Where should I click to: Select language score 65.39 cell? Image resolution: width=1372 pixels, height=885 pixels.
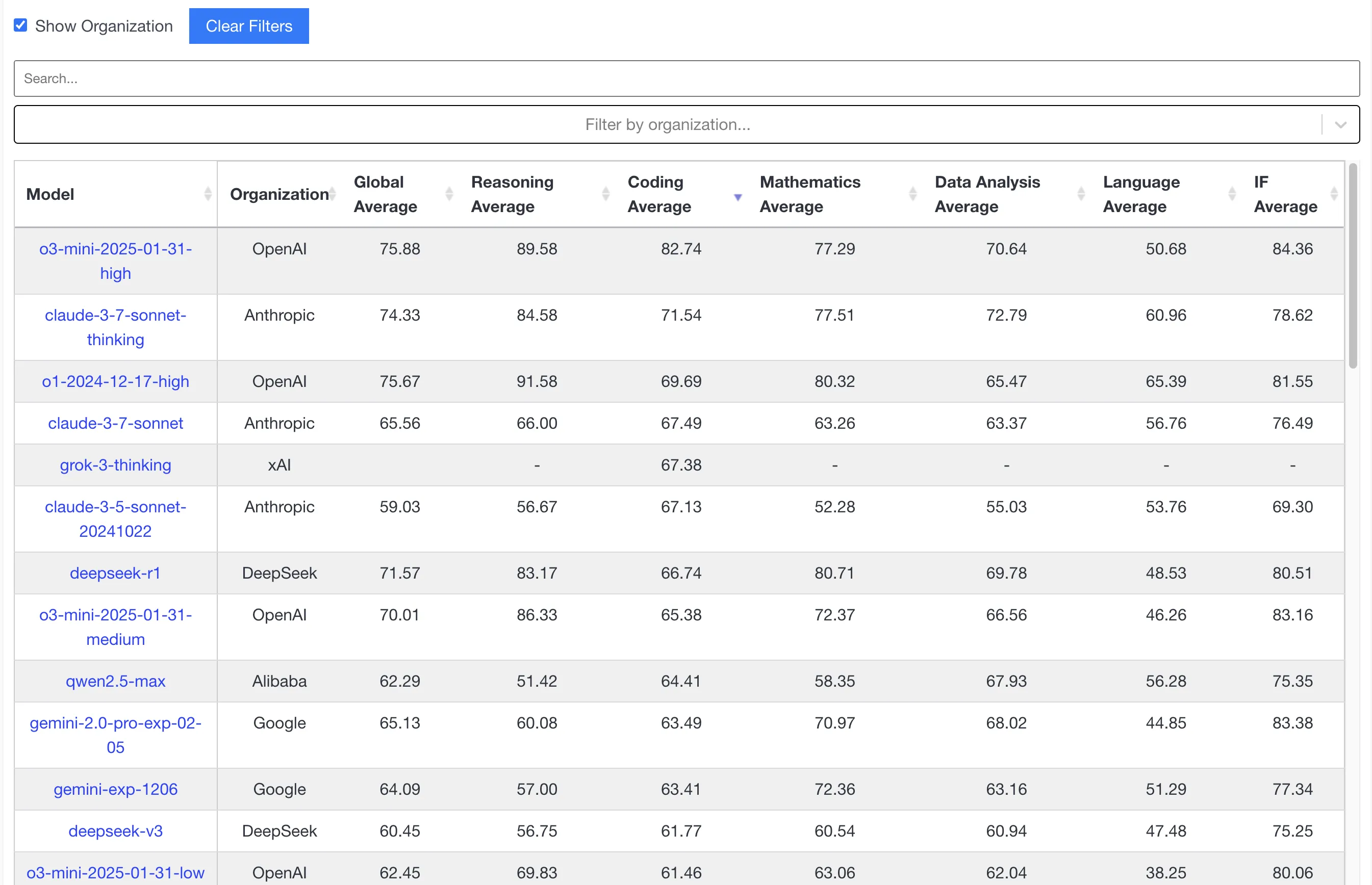pyautogui.click(x=1165, y=381)
